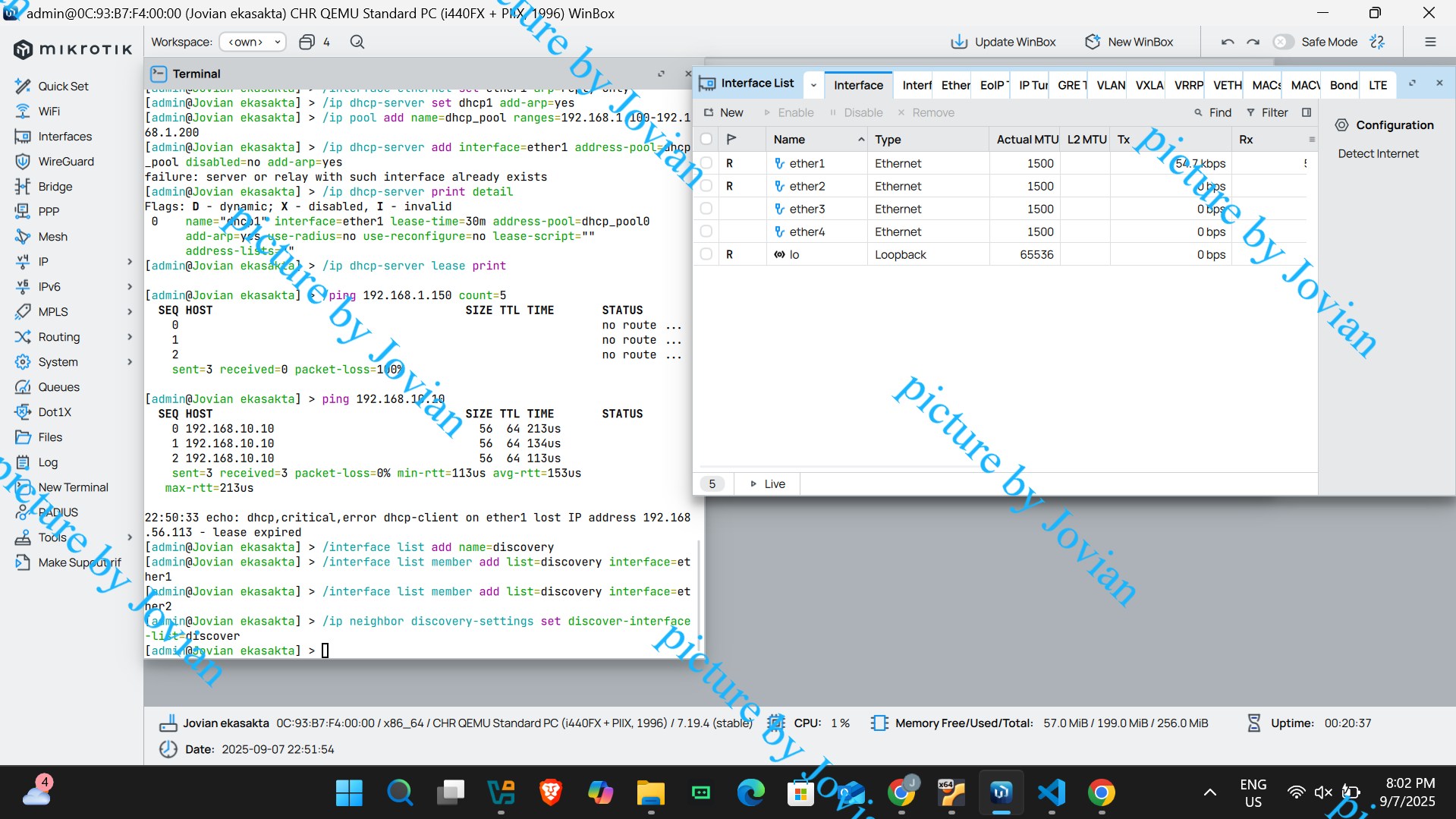Open the hamburger menu icon
Screen dimensions: 1456x819
(x=1430, y=43)
